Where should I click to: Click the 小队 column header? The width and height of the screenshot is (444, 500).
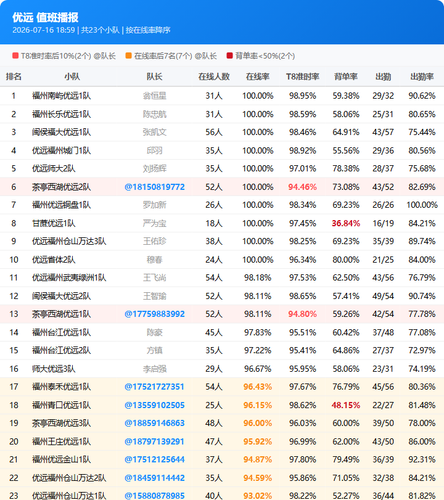point(72,77)
